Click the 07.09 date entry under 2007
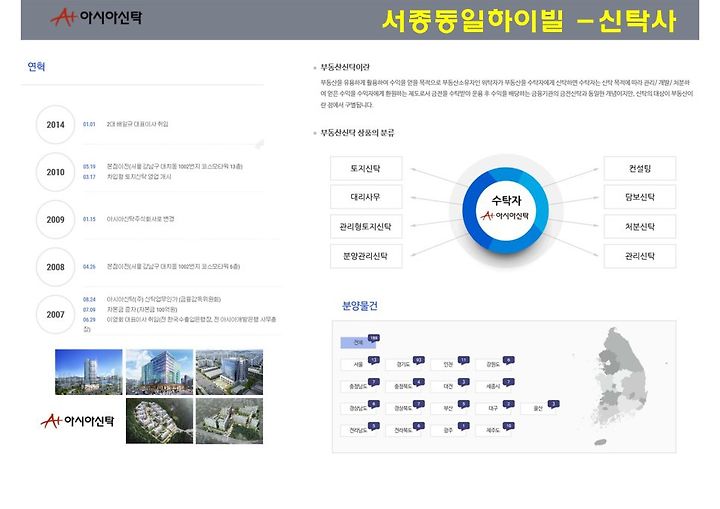720x509 pixels. pos(89,310)
